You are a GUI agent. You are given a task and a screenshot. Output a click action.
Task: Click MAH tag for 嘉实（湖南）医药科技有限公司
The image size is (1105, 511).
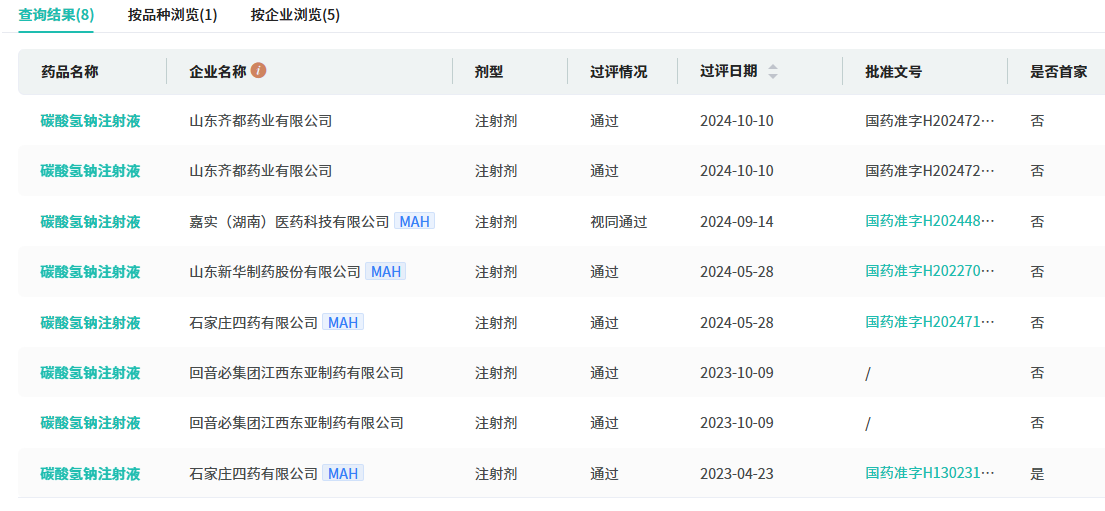point(414,221)
